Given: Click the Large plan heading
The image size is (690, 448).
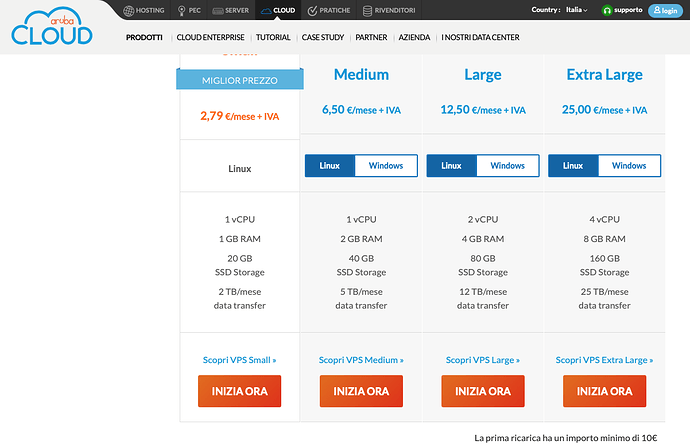Looking at the screenshot, I should 483,75.
